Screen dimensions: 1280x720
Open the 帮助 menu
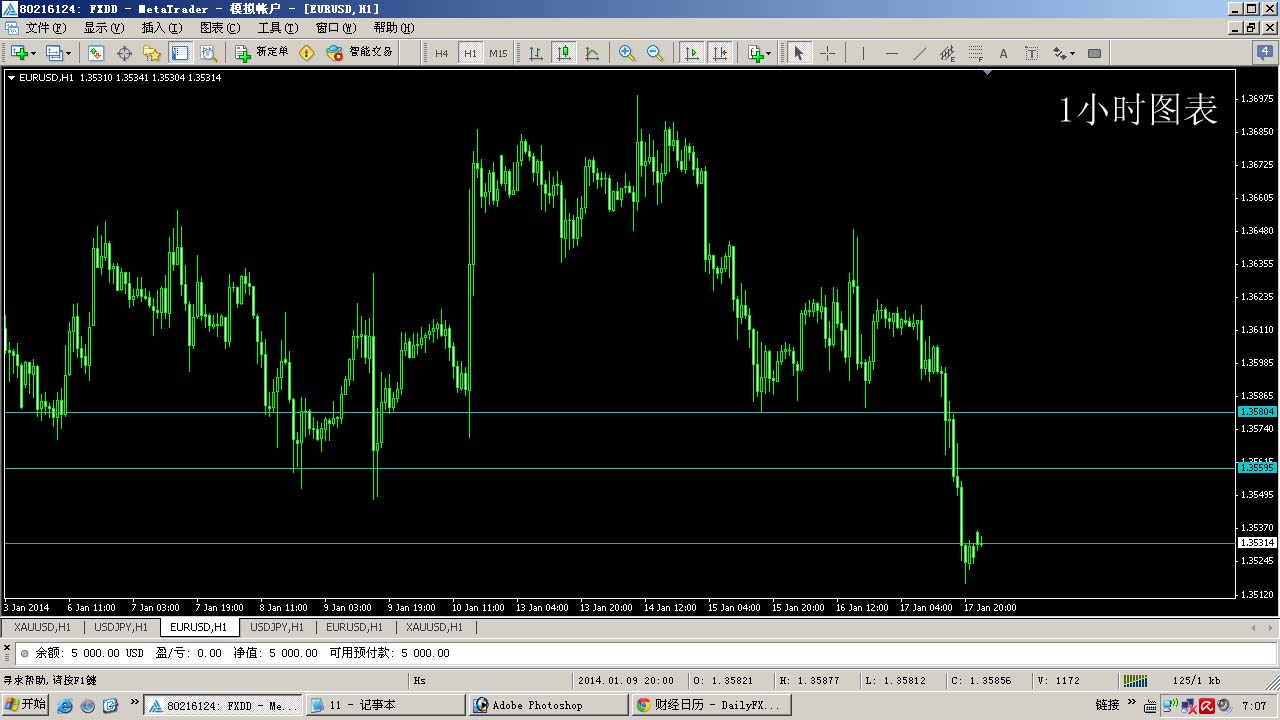coord(394,28)
